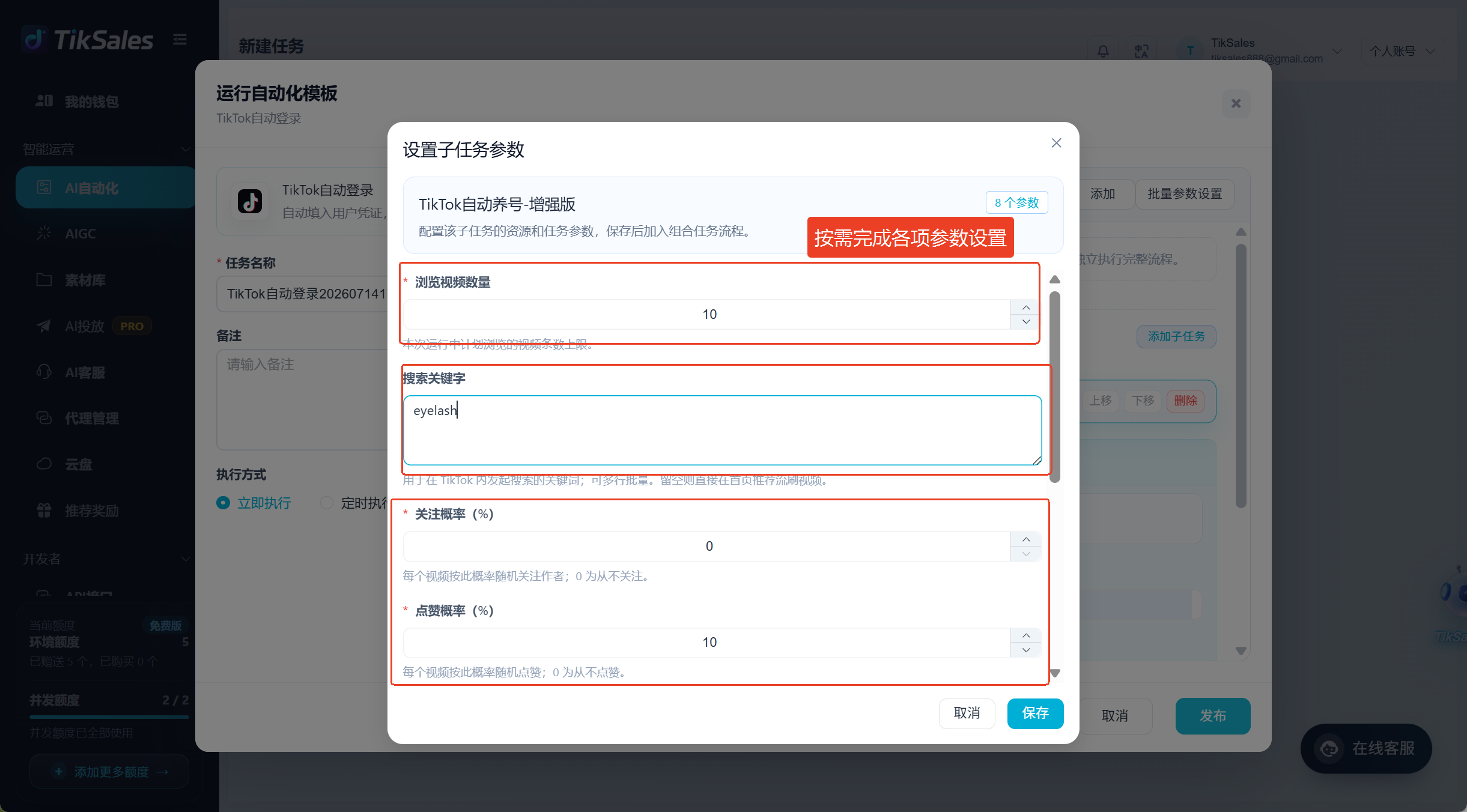Click the 任务名称 input field
The image size is (1467, 812).
[x=303, y=294]
